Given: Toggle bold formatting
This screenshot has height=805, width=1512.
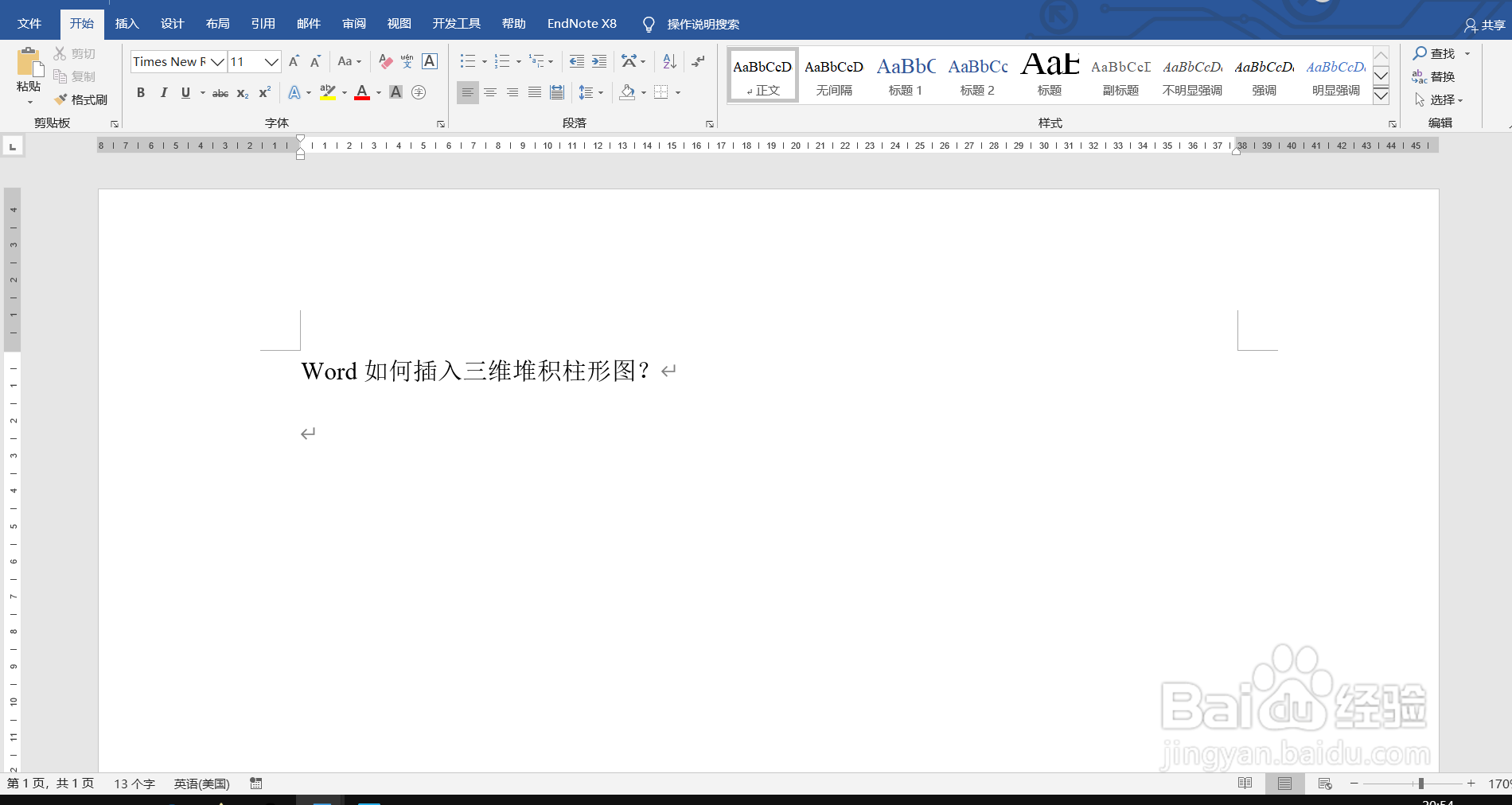Looking at the screenshot, I should (141, 93).
